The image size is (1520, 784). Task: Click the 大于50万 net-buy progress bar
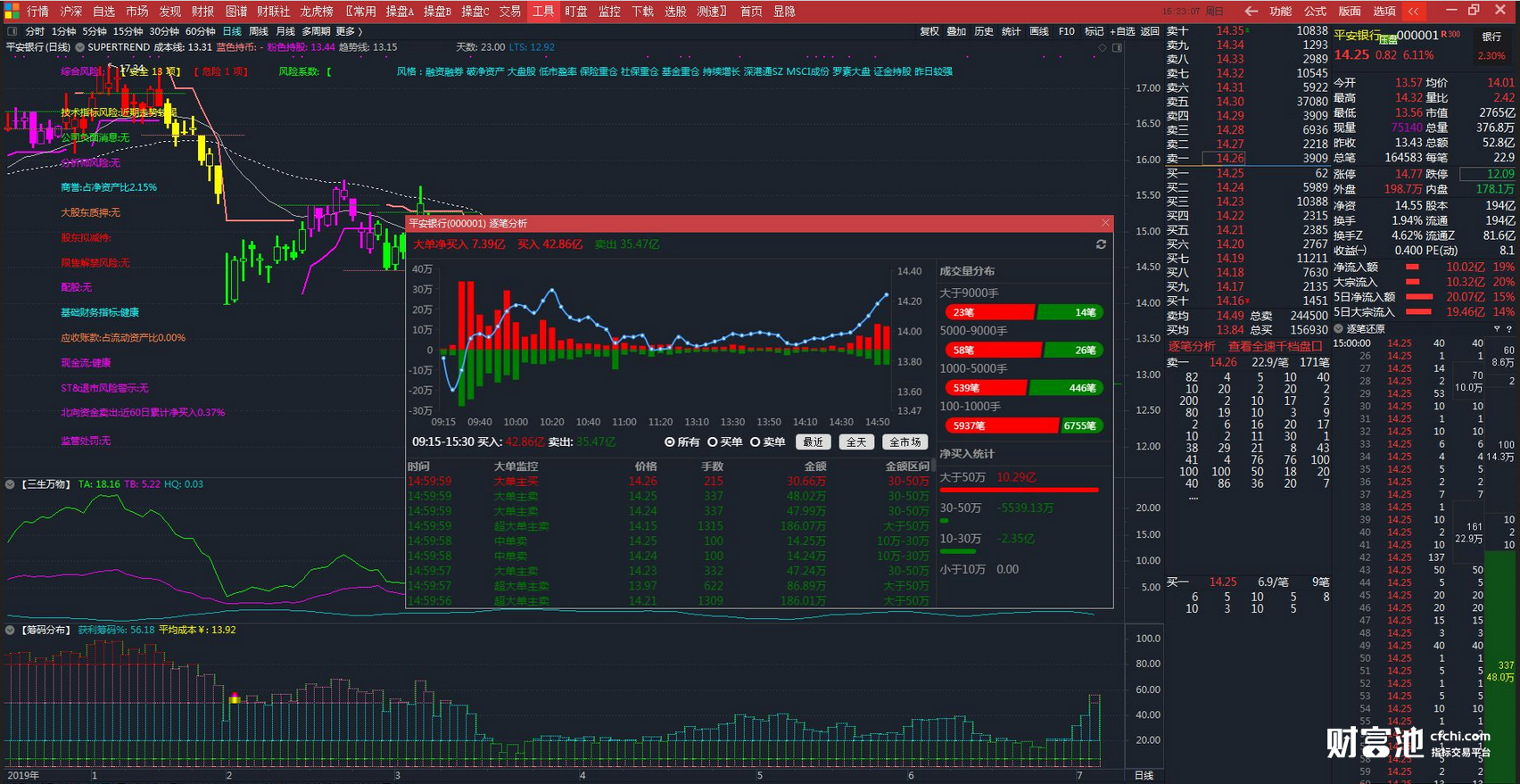pos(1019,490)
